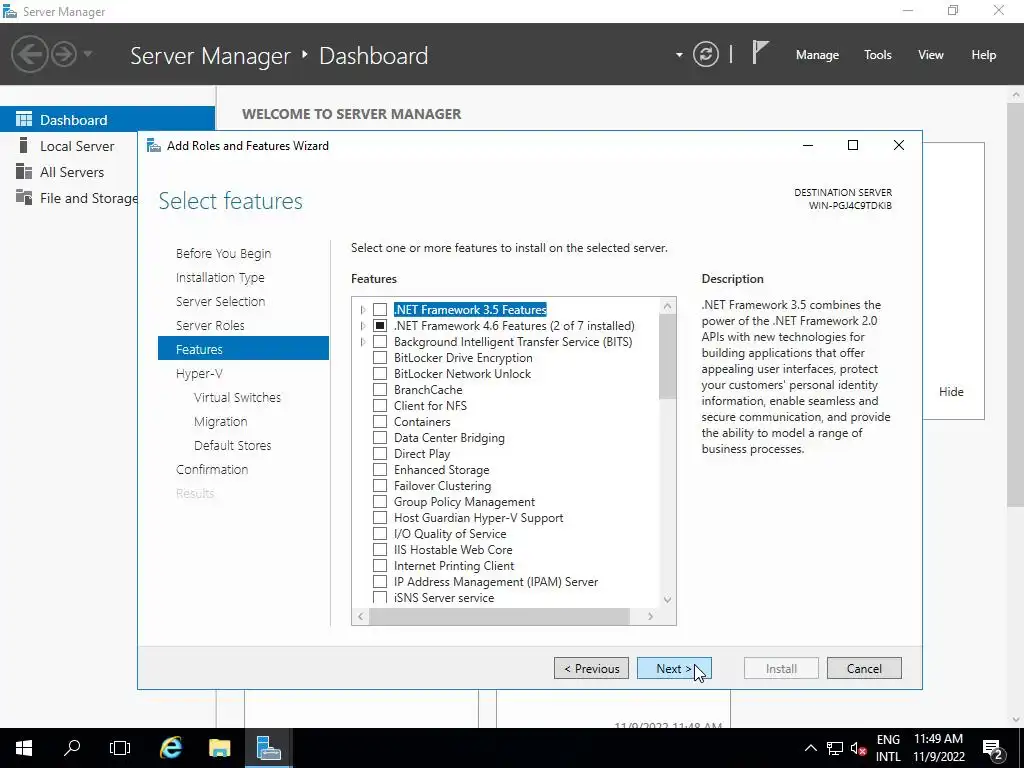Go to the Default Stores step

[232, 445]
